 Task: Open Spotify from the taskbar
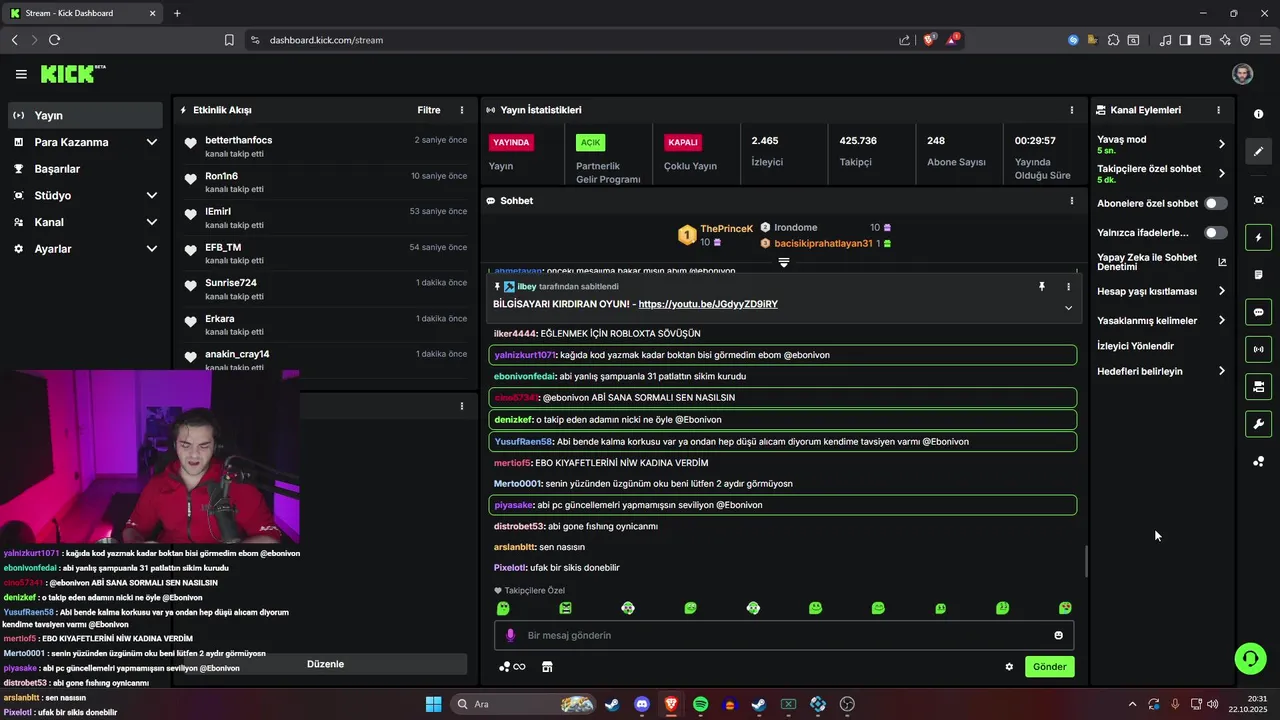pos(700,704)
